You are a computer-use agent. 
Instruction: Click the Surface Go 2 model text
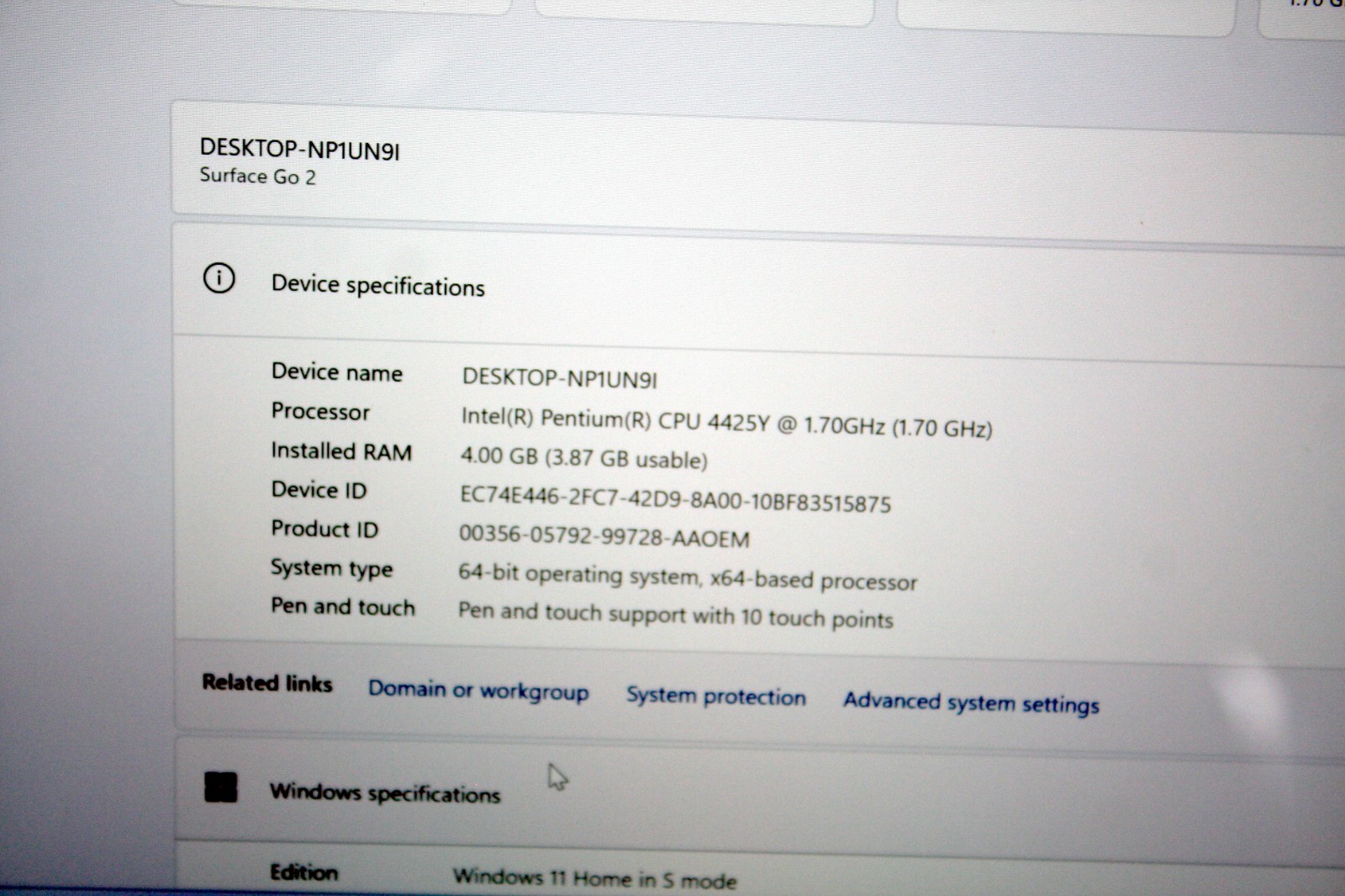[x=257, y=176]
